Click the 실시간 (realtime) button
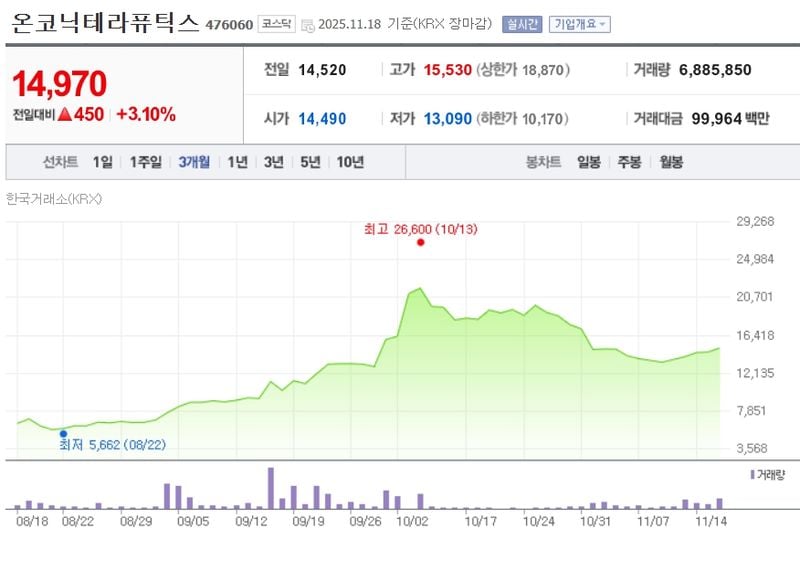 [x=521, y=25]
